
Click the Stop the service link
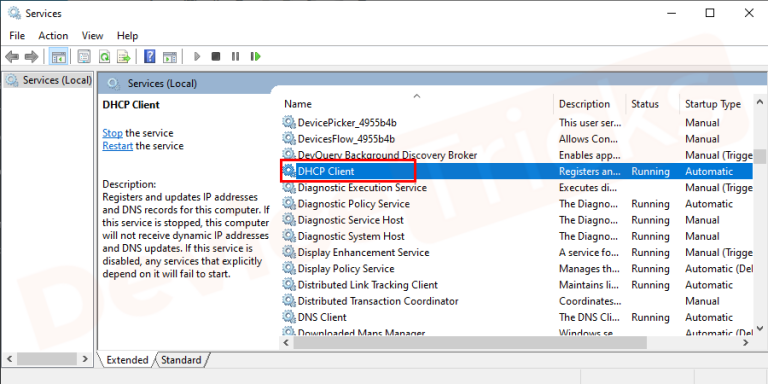[112, 133]
